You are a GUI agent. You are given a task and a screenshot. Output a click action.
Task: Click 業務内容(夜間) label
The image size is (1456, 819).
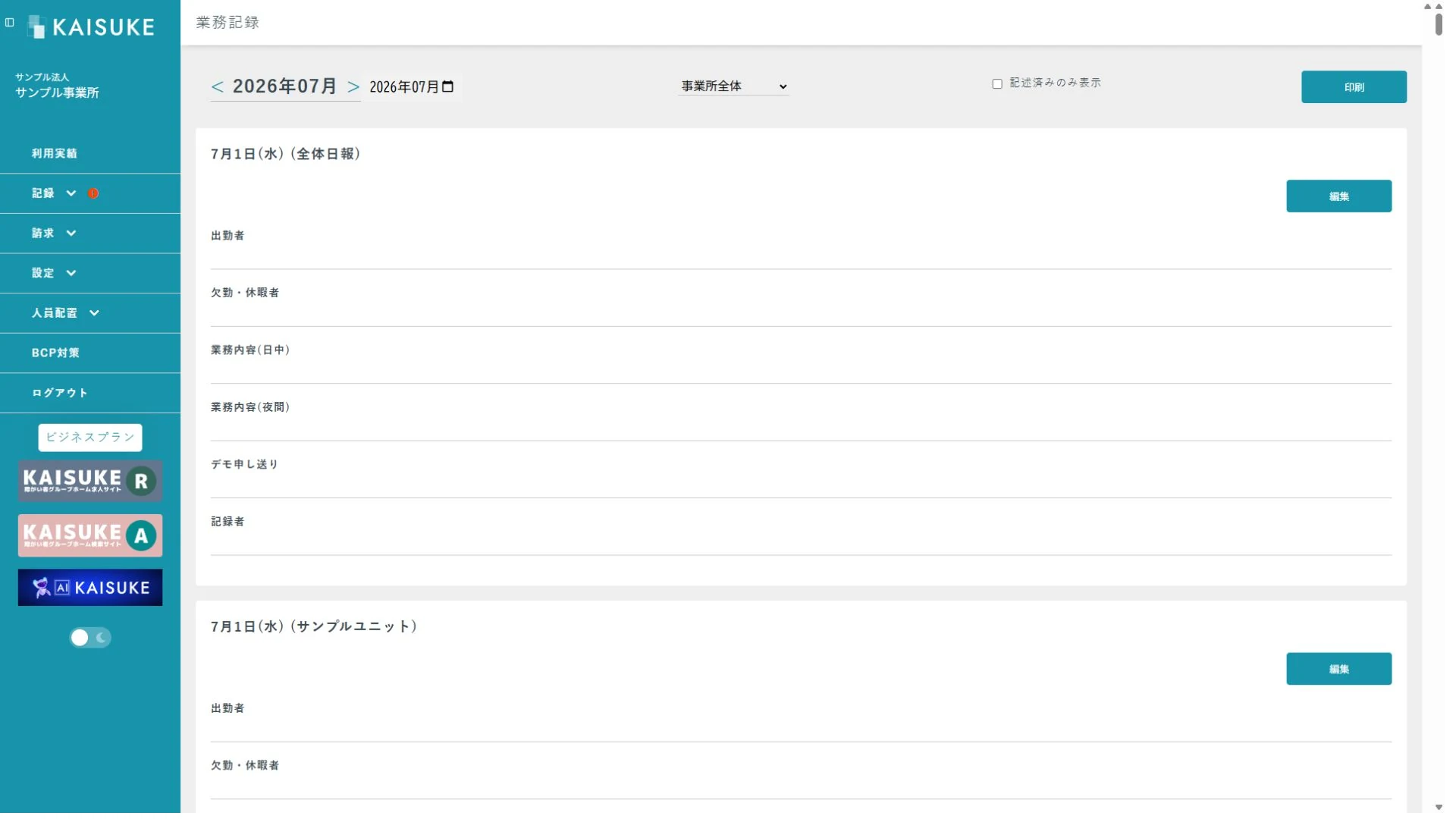[250, 407]
